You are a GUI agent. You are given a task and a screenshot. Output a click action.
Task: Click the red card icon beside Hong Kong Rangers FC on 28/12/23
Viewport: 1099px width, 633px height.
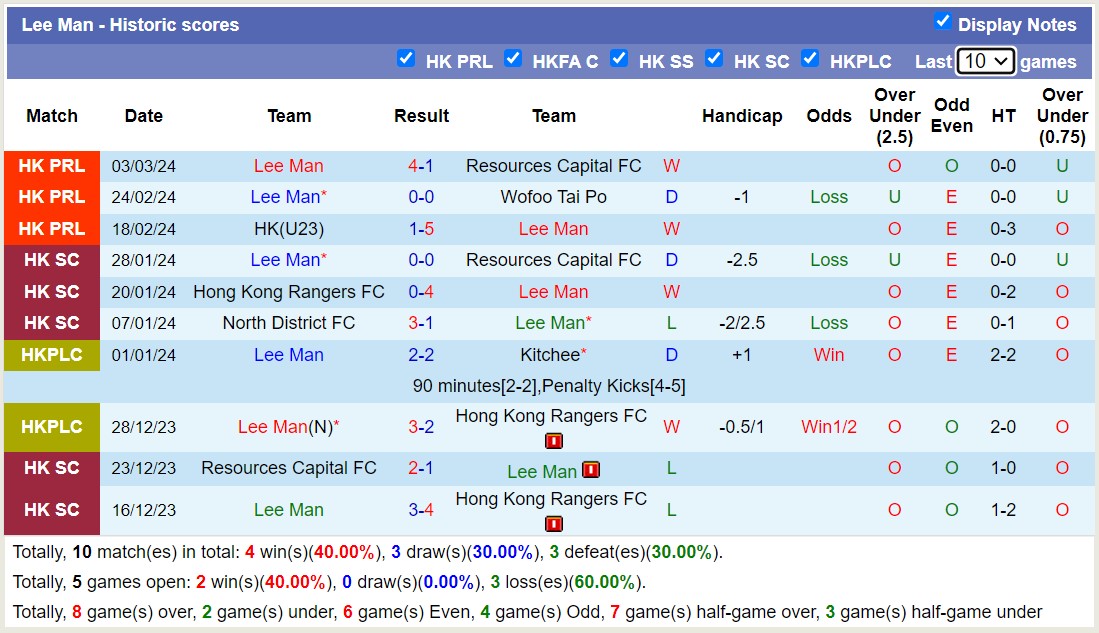pyautogui.click(x=553, y=440)
